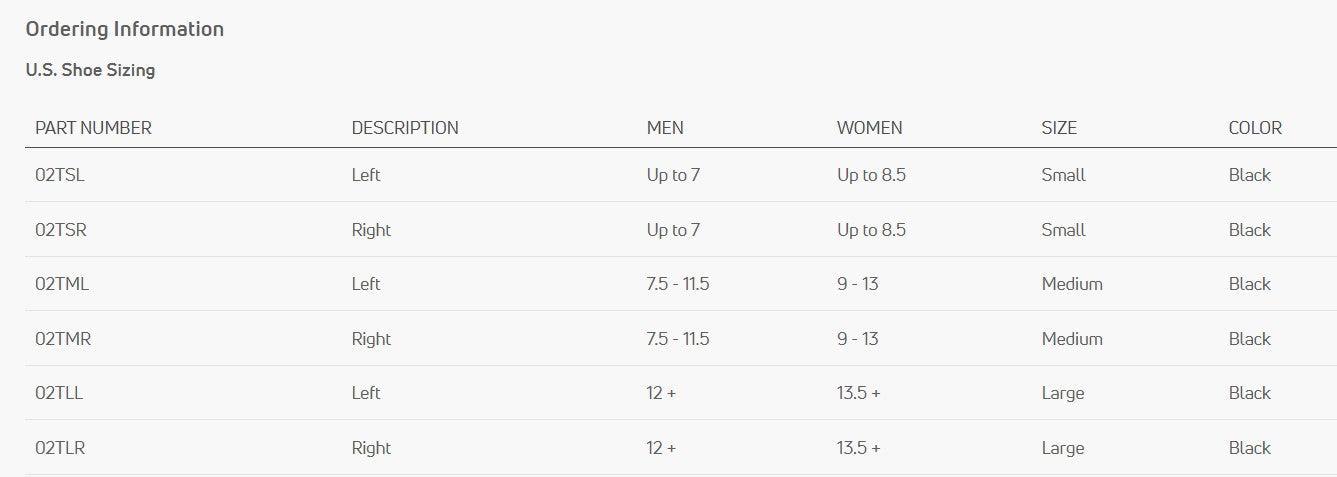This screenshot has width=1337, height=477.
Task: Click women's size 13.5 + in 02TLL row
Action: pyautogui.click(x=859, y=393)
